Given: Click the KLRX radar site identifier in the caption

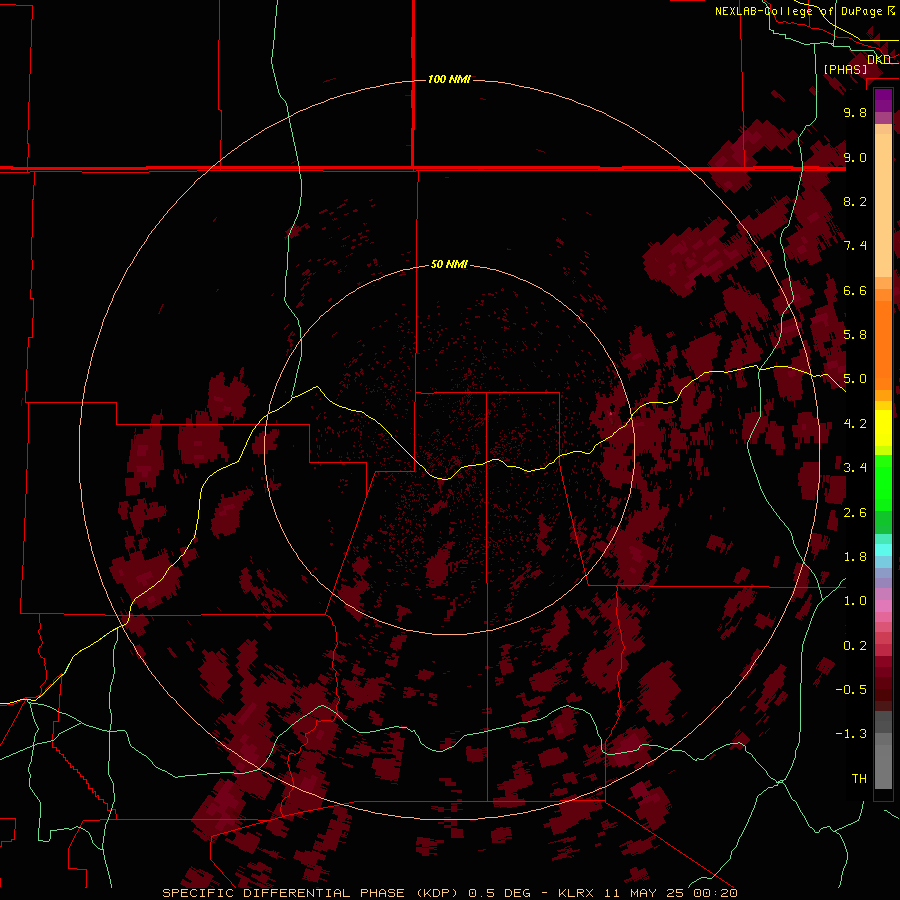Looking at the screenshot, I should 578,893.
